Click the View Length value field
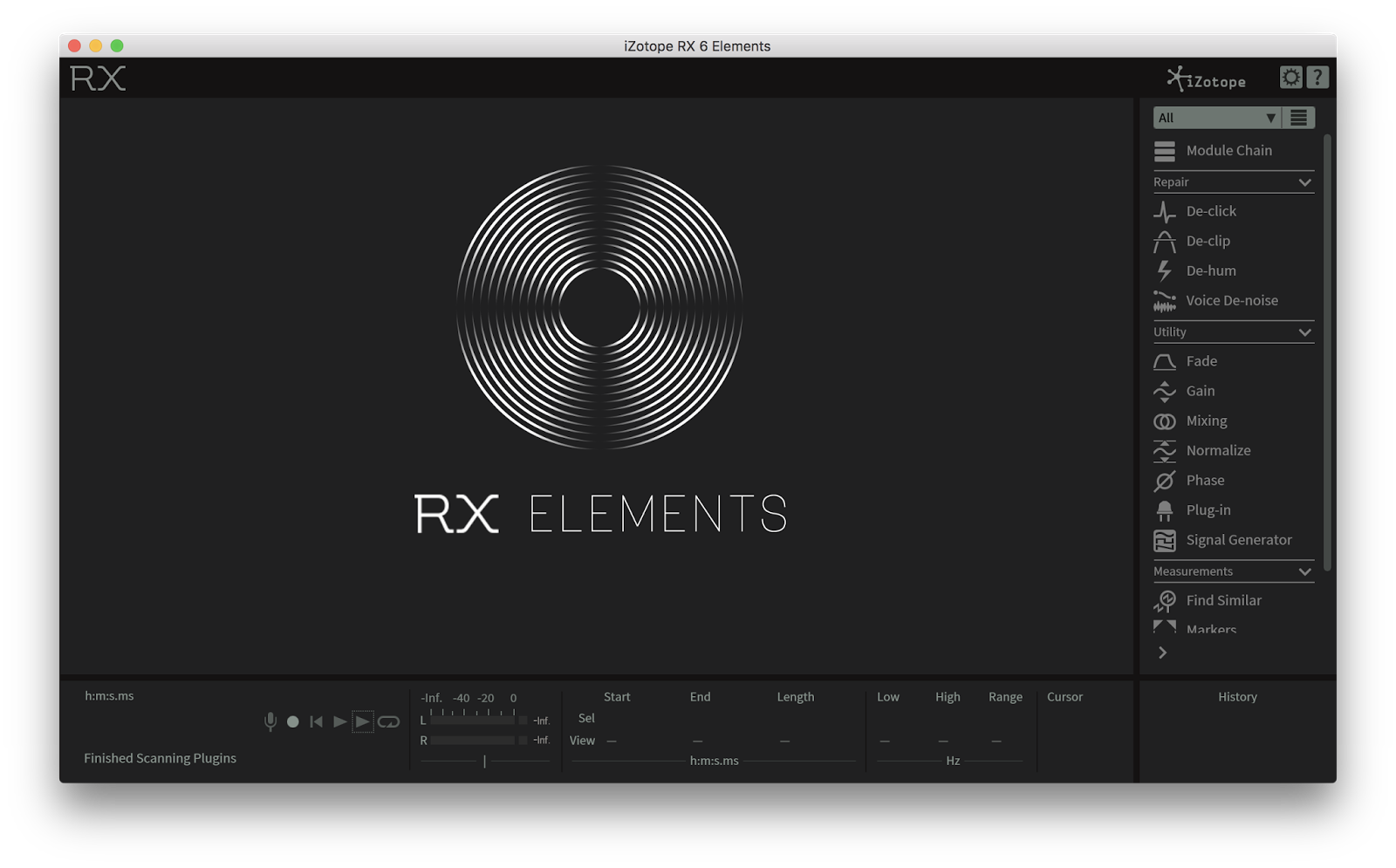The image size is (1396, 868). 784,741
